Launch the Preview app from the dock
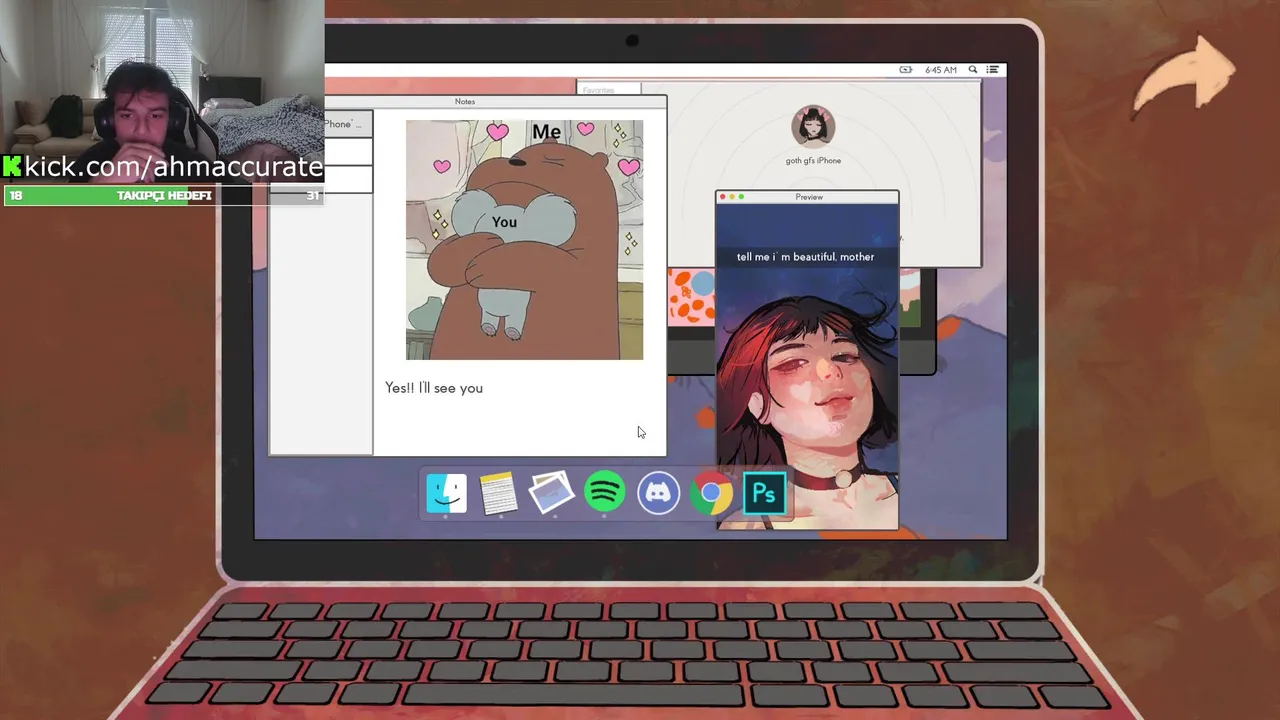The height and width of the screenshot is (720, 1280). (x=551, y=493)
